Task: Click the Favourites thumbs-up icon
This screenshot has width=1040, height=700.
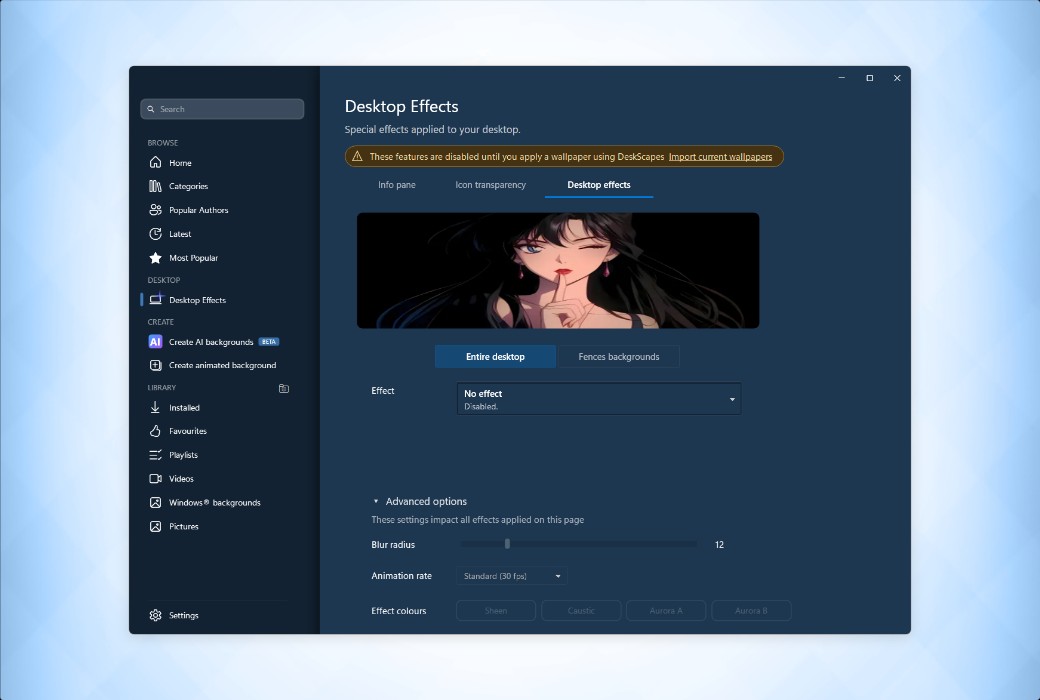Action: tap(155, 431)
